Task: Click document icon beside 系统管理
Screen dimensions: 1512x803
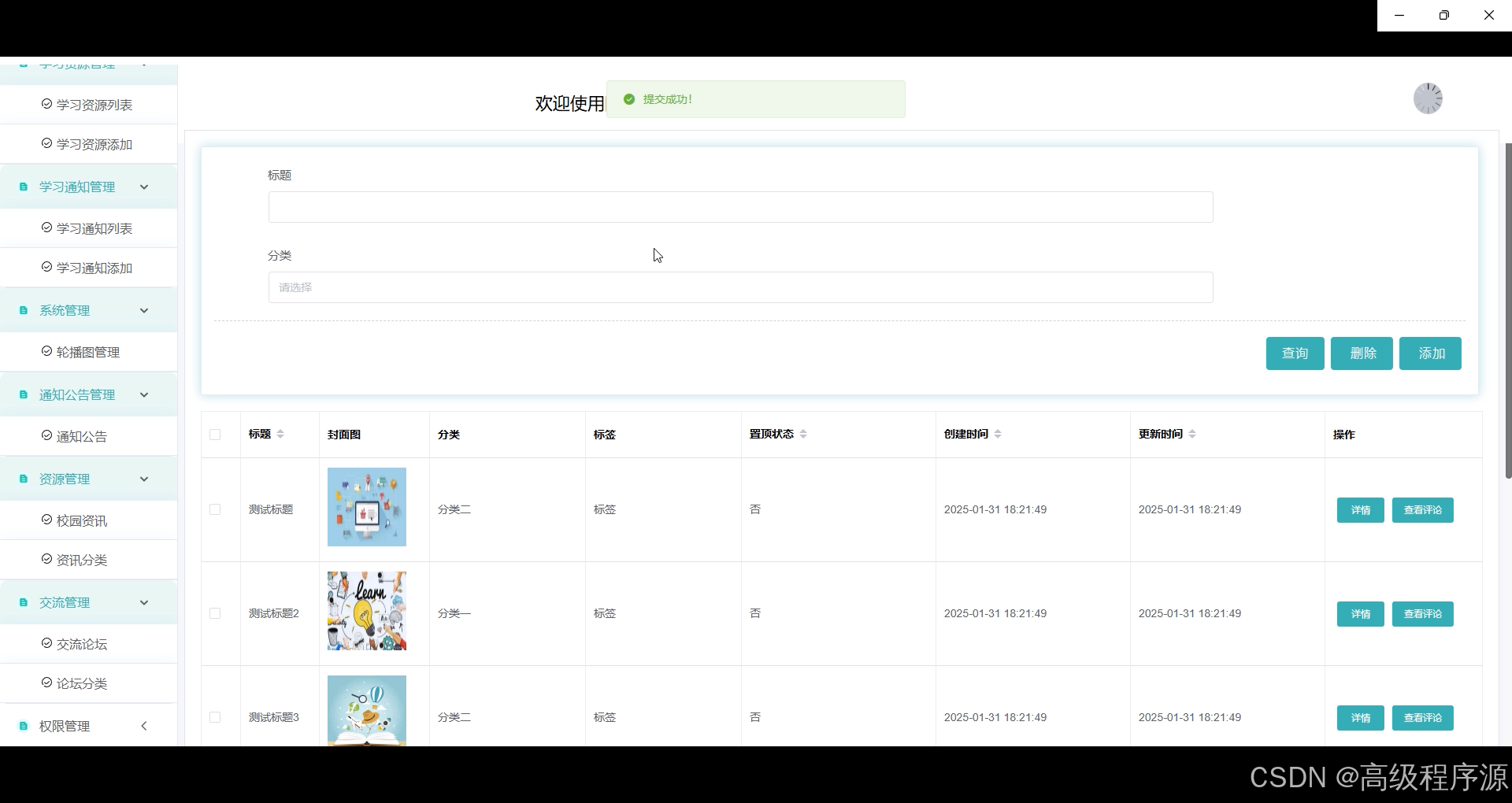Action: tap(24, 310)
